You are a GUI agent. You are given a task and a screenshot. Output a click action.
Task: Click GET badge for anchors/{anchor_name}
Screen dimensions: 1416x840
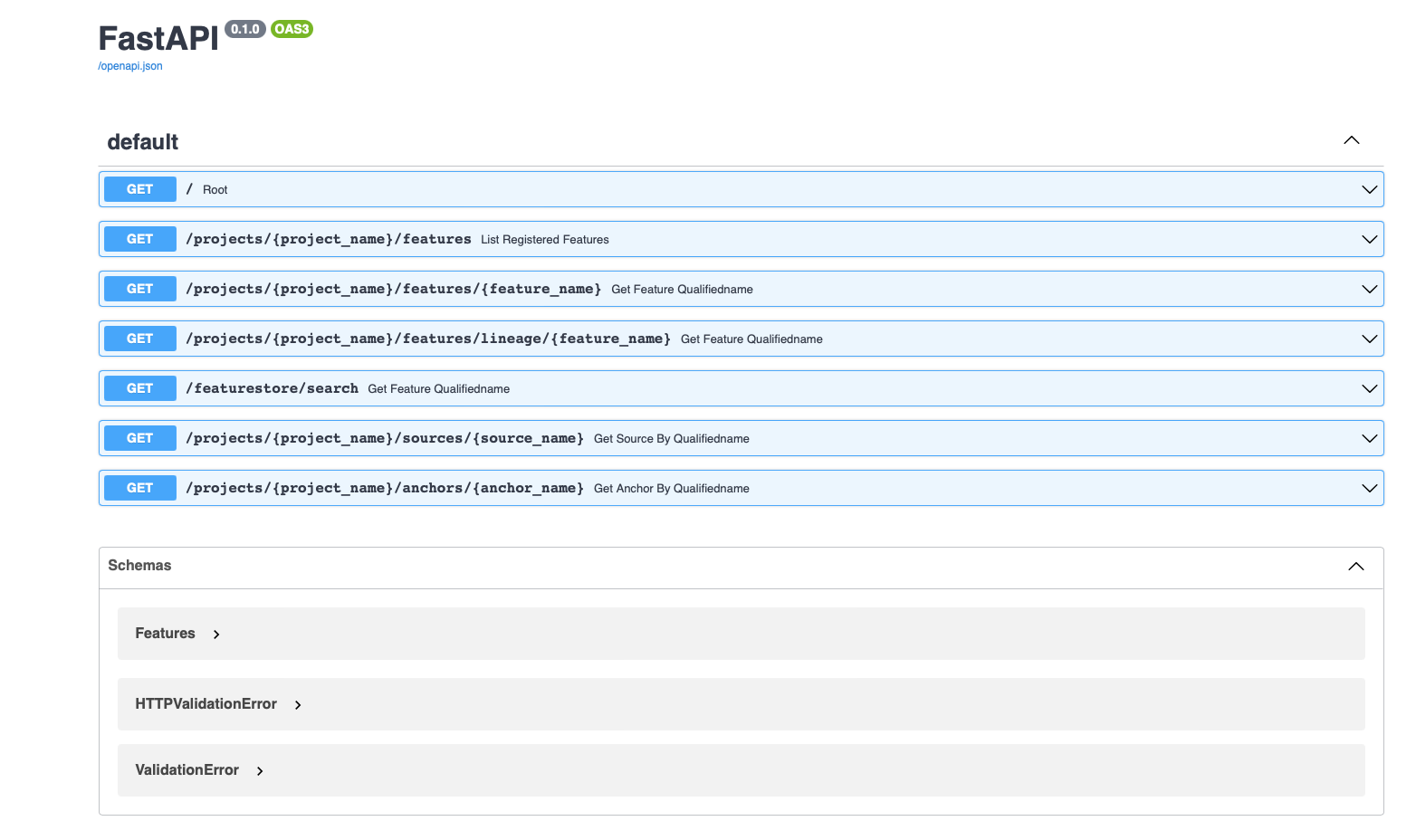coord(140,488)
